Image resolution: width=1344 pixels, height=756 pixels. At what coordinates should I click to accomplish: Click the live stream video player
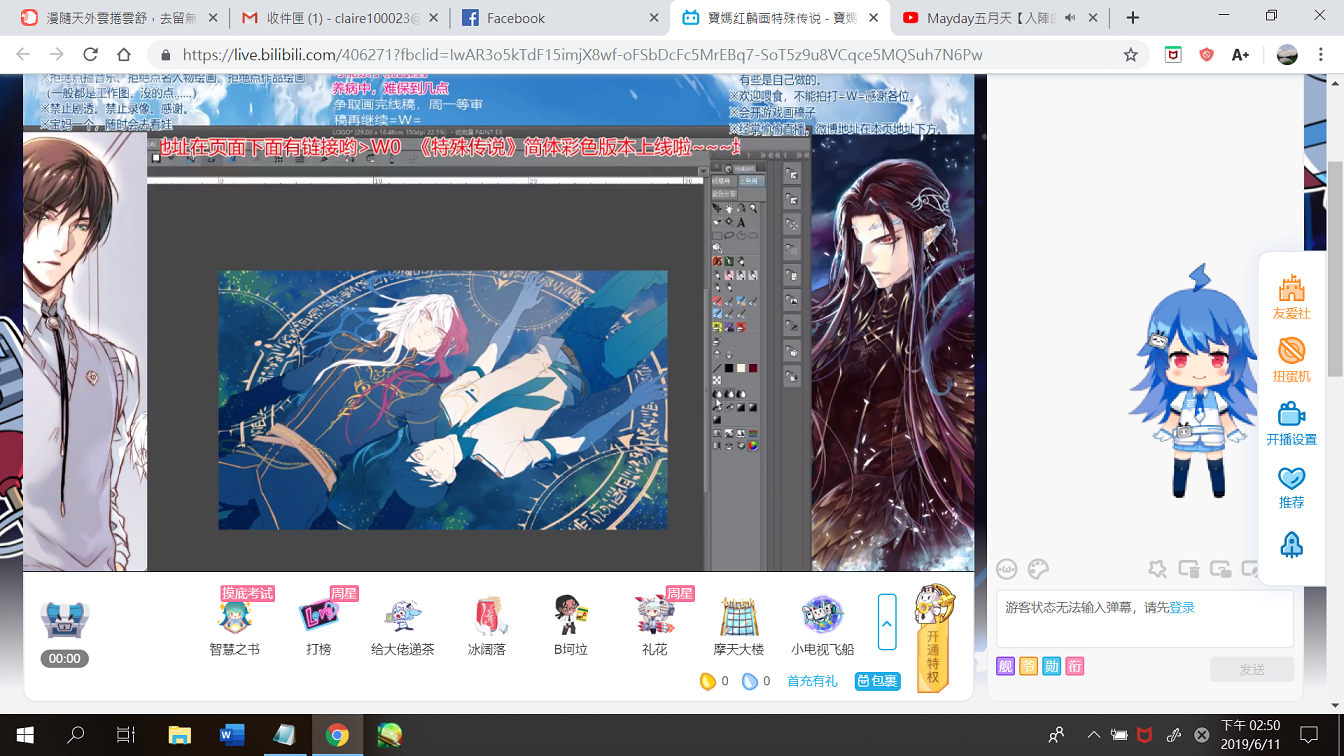[498, 322]
